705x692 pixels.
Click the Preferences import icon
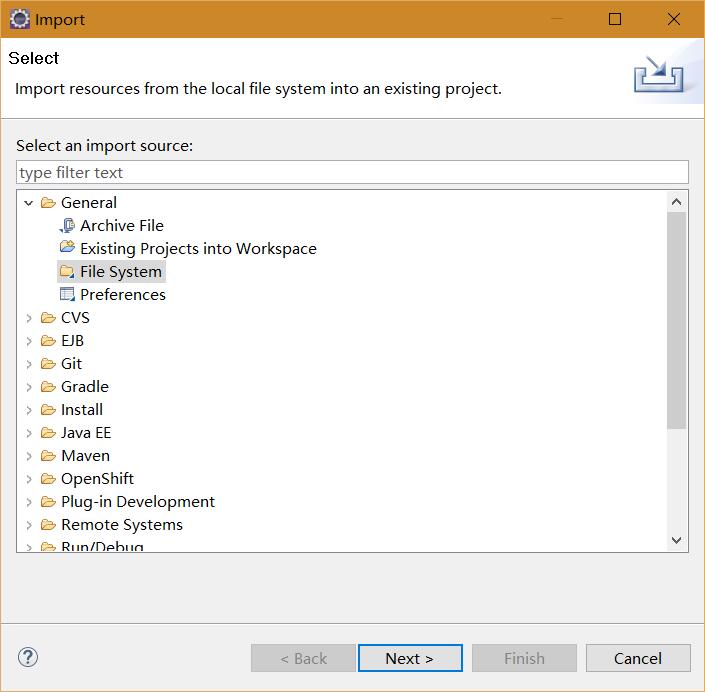point(67,295)
